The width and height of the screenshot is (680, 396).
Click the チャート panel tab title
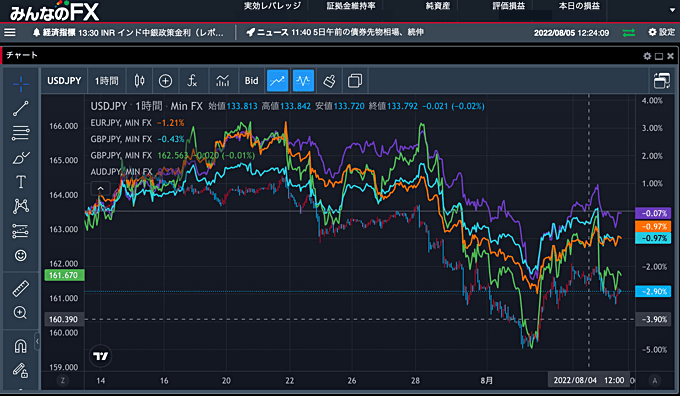coord(22,56)
